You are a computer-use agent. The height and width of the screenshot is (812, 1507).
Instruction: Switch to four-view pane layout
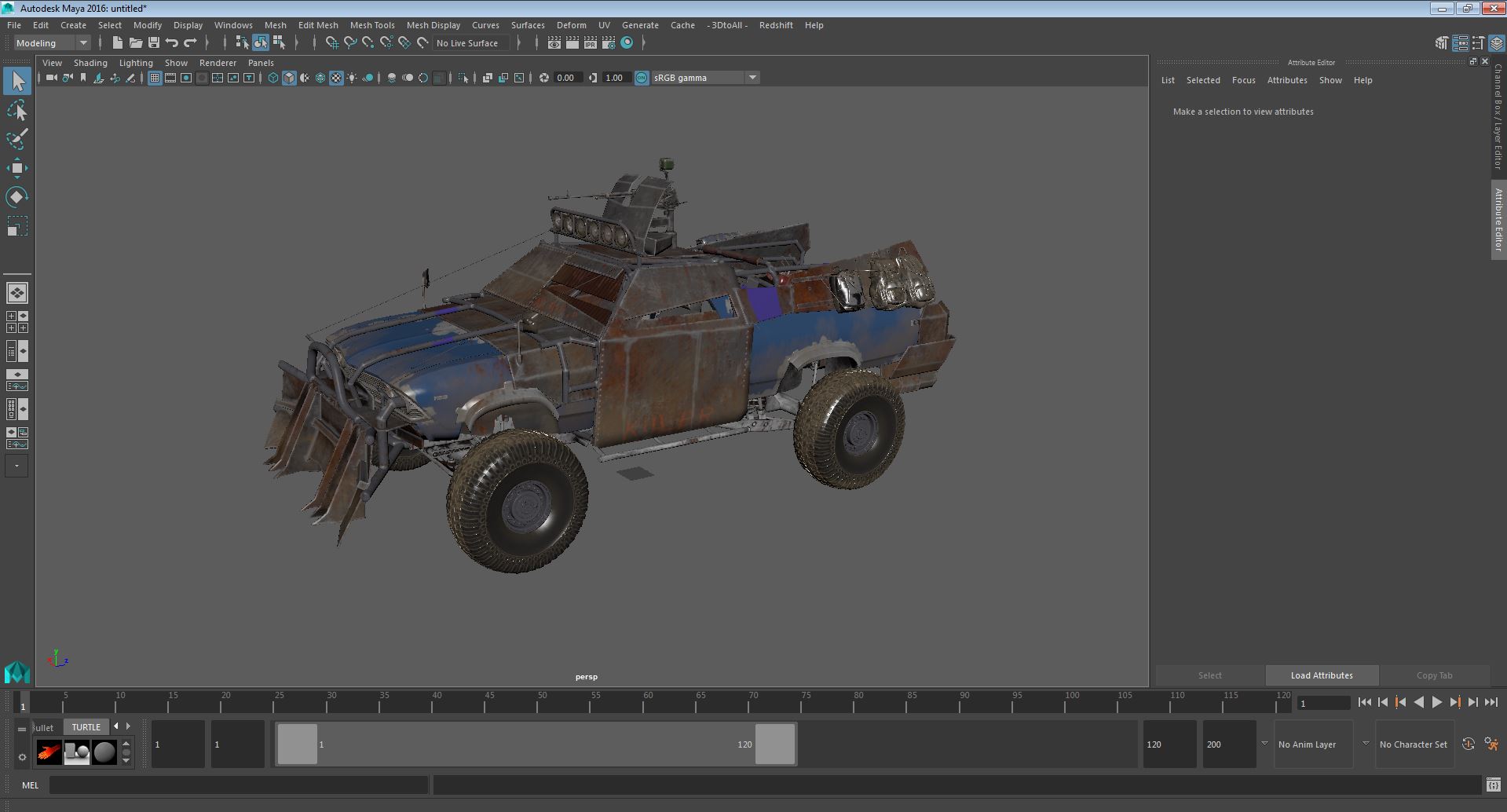[16, 322]
